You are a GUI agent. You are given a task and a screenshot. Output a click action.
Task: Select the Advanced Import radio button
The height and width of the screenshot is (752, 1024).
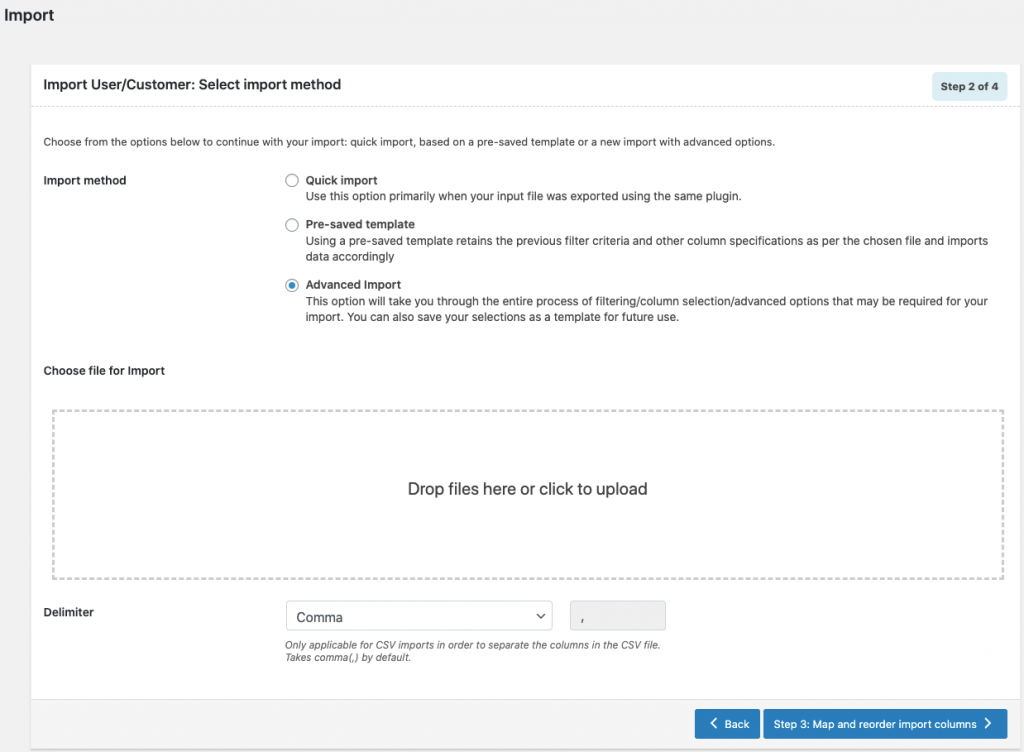click(291, 285)
